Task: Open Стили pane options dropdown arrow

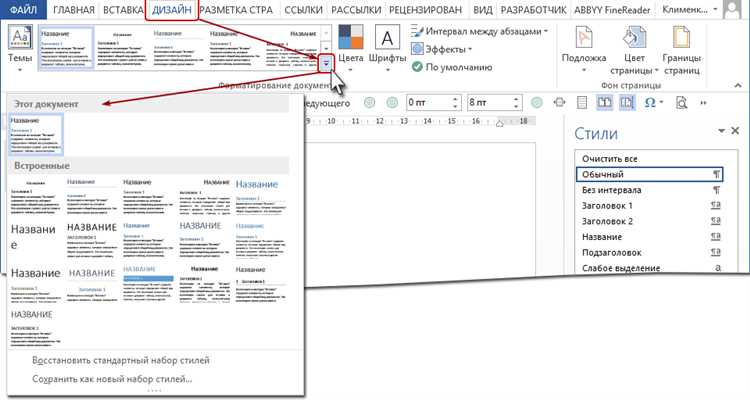Action: pyautogui.click(x=721, y=131)
